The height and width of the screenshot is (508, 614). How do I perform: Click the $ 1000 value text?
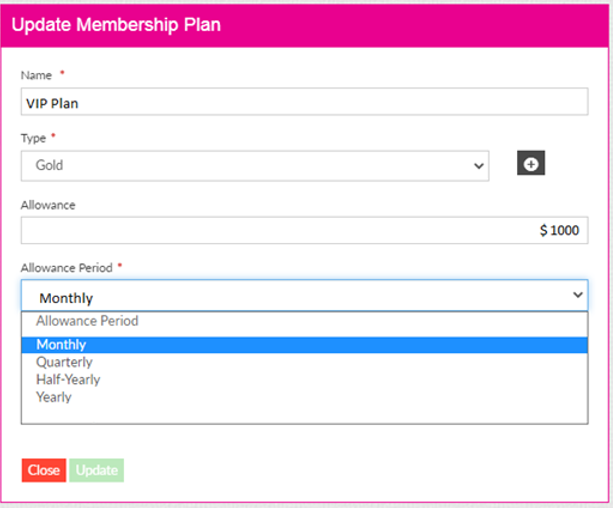point(559,231)
